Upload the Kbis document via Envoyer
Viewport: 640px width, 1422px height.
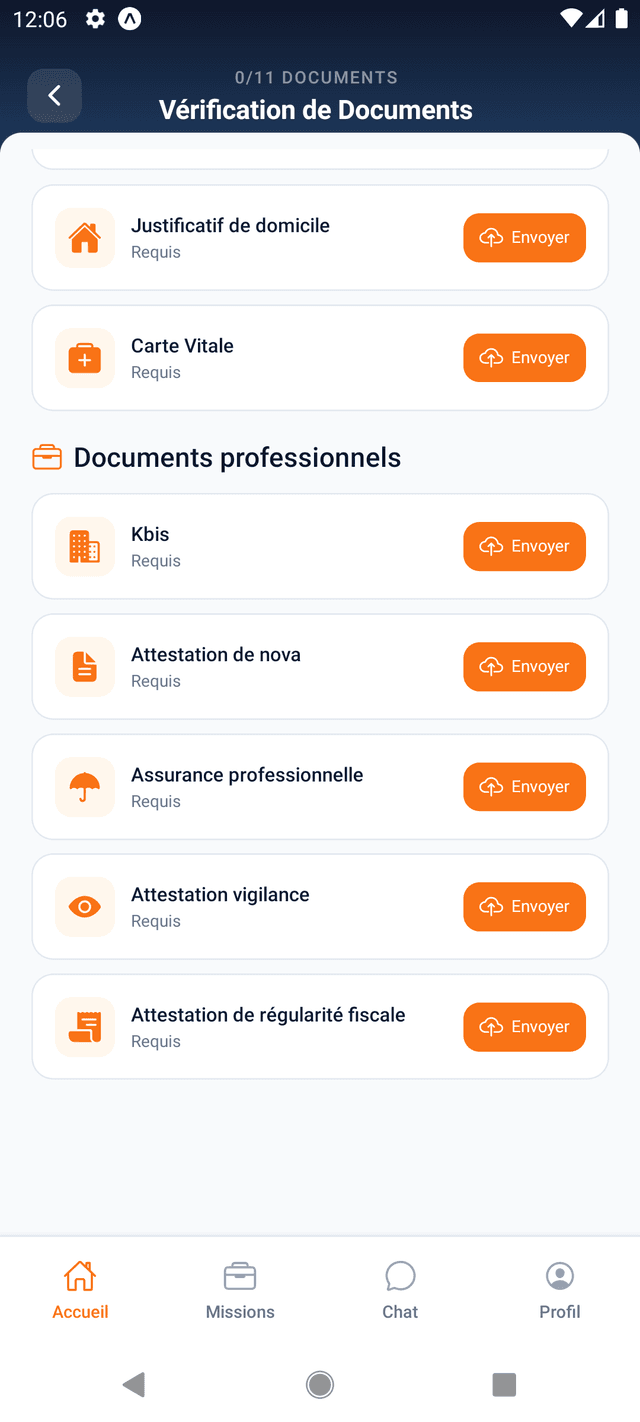pyautogui.click(x=524, y=546)
